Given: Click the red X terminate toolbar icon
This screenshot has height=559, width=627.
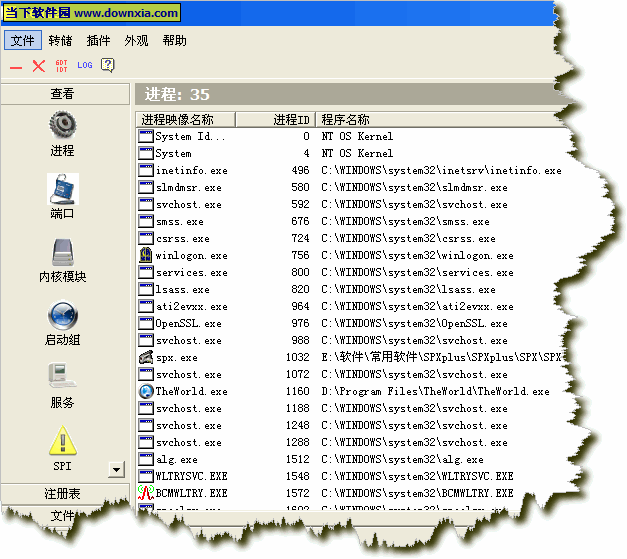Looking at the screenshot, I should [39, 66].
